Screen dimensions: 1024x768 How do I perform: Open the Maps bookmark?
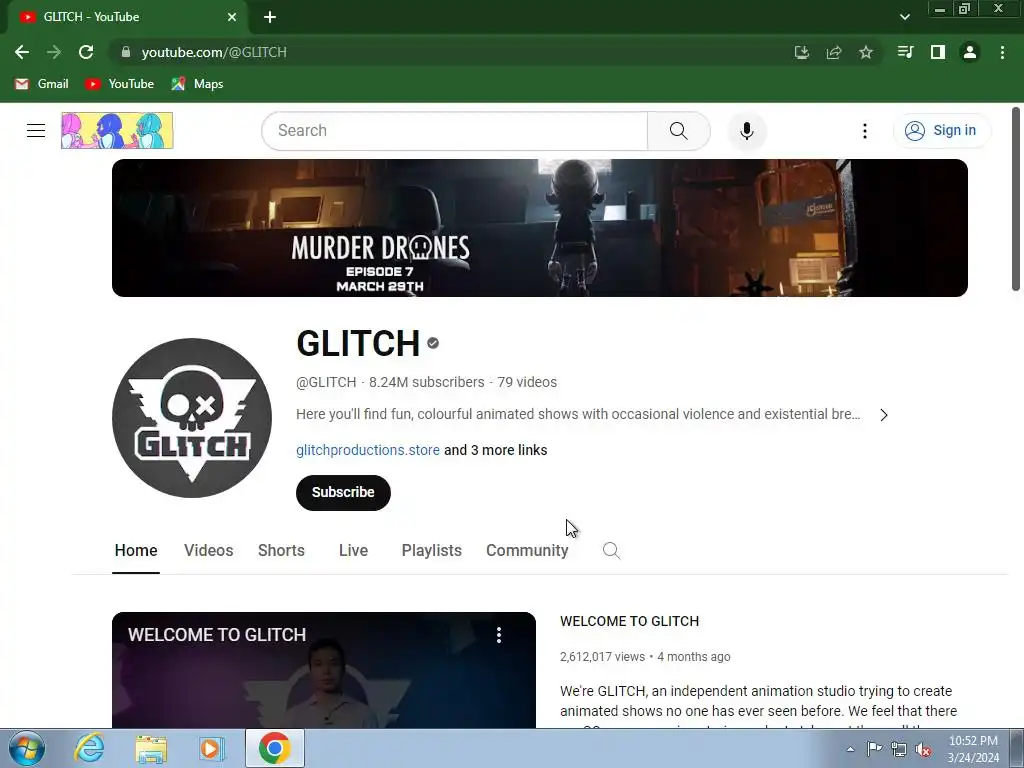point(197,84)
